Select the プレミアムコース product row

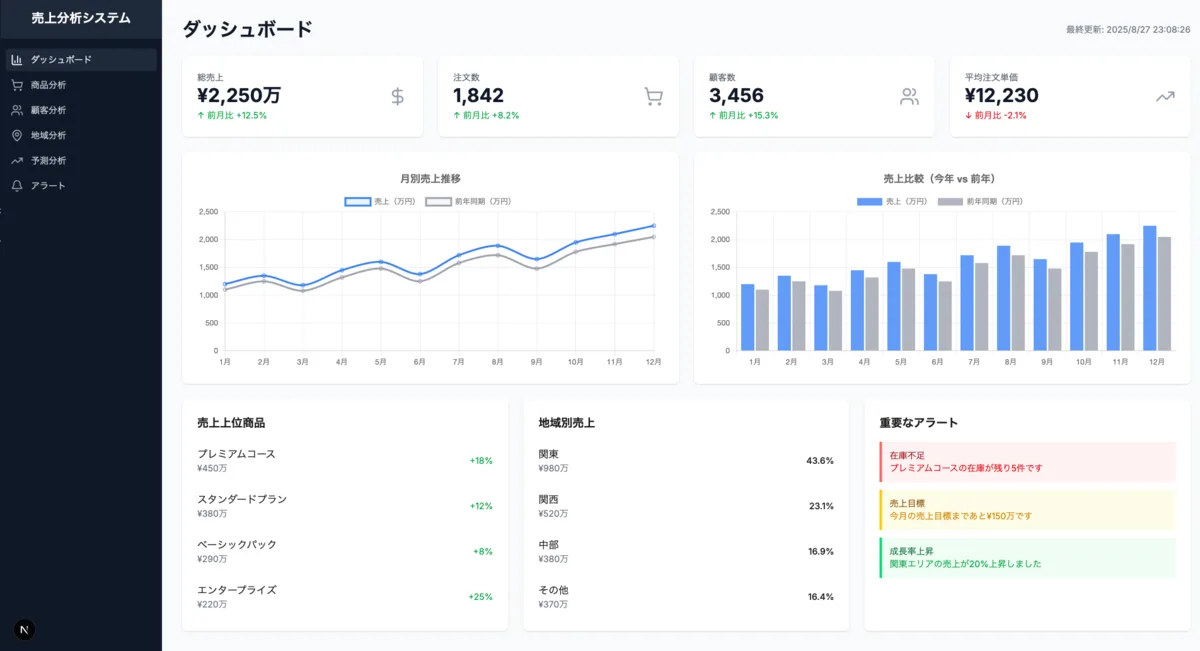point(345,460)
